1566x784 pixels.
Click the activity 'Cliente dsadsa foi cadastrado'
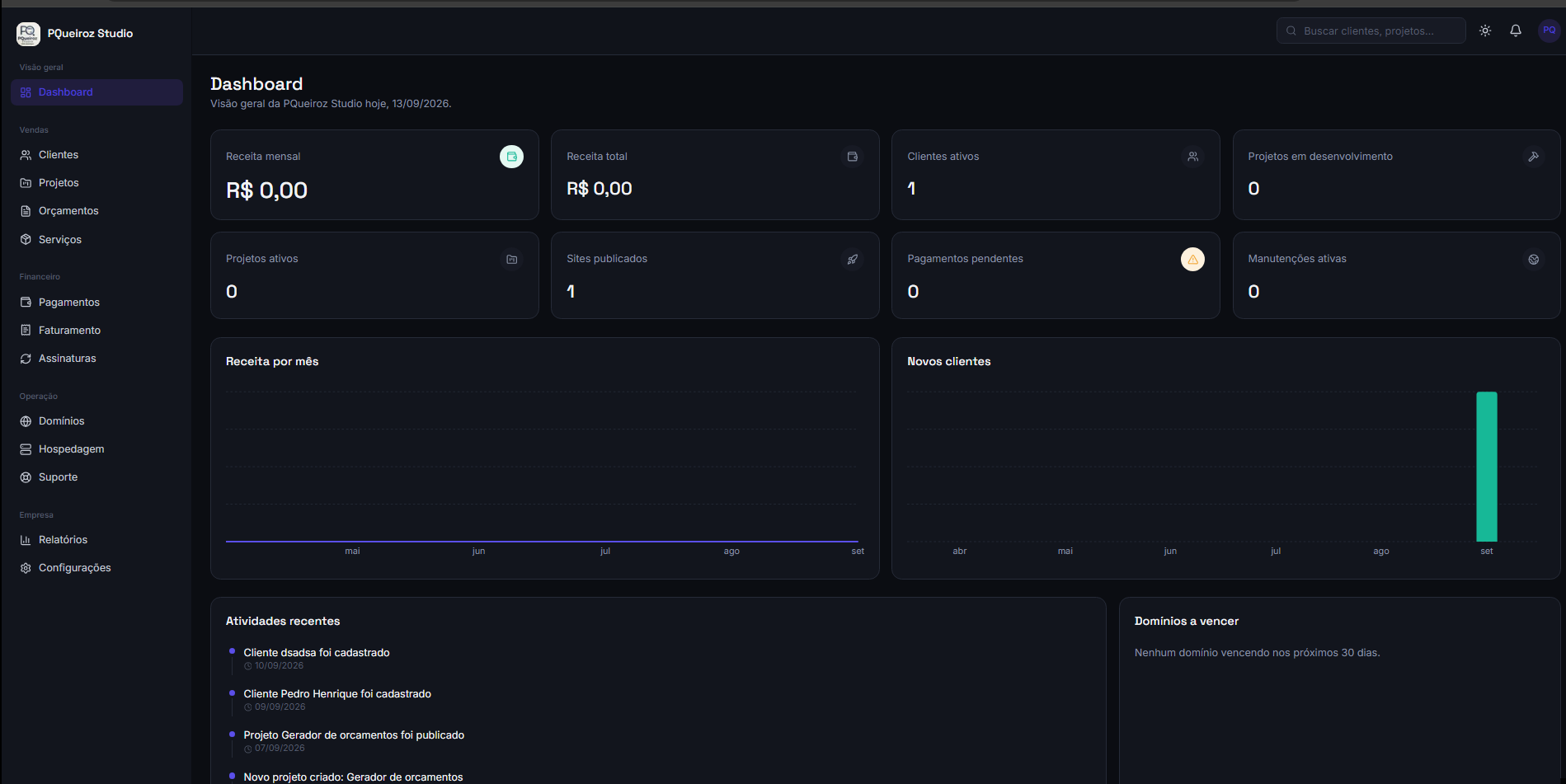tap(317, 653)
